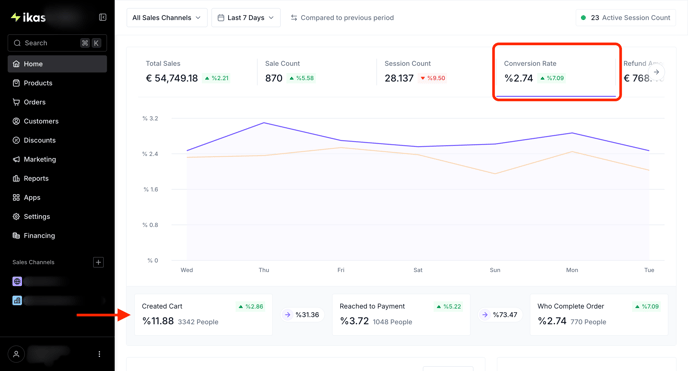Open the Products section

click(57, 83)
